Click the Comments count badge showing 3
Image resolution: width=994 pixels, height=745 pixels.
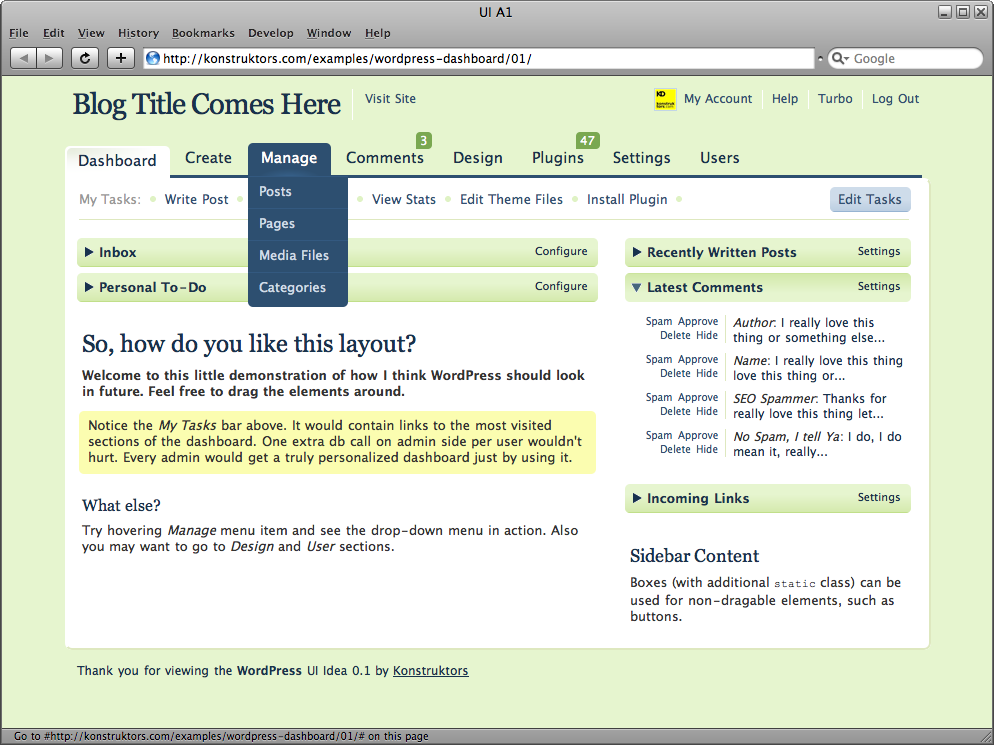[x=424, y=140]
